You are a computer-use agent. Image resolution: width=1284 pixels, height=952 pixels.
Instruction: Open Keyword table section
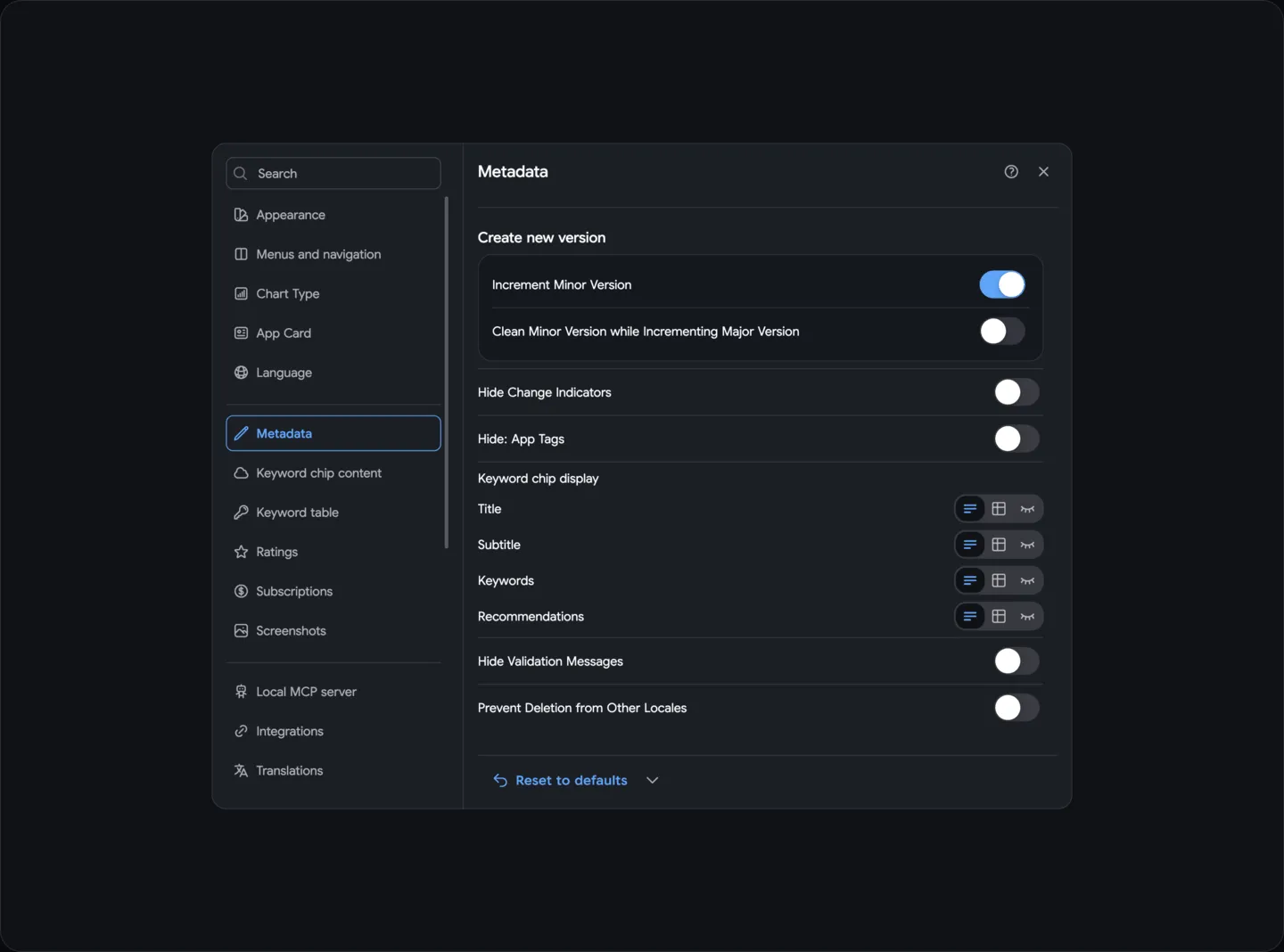(x=333, y=513)
